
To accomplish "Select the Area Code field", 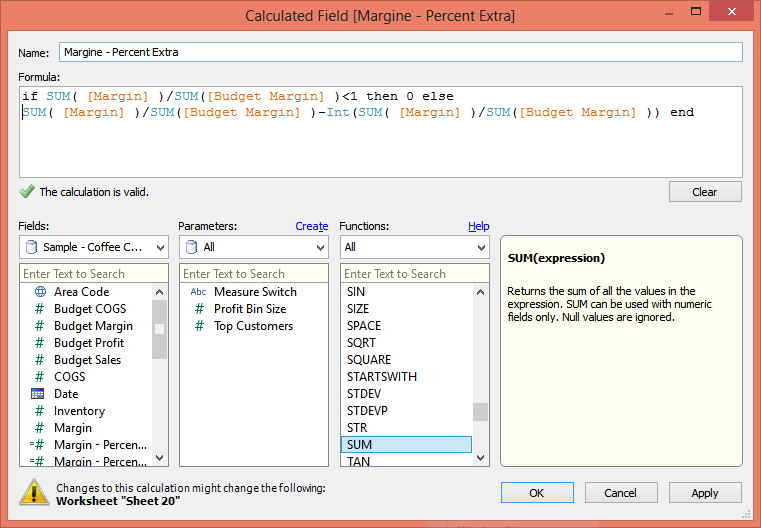I will coord(82,292).
